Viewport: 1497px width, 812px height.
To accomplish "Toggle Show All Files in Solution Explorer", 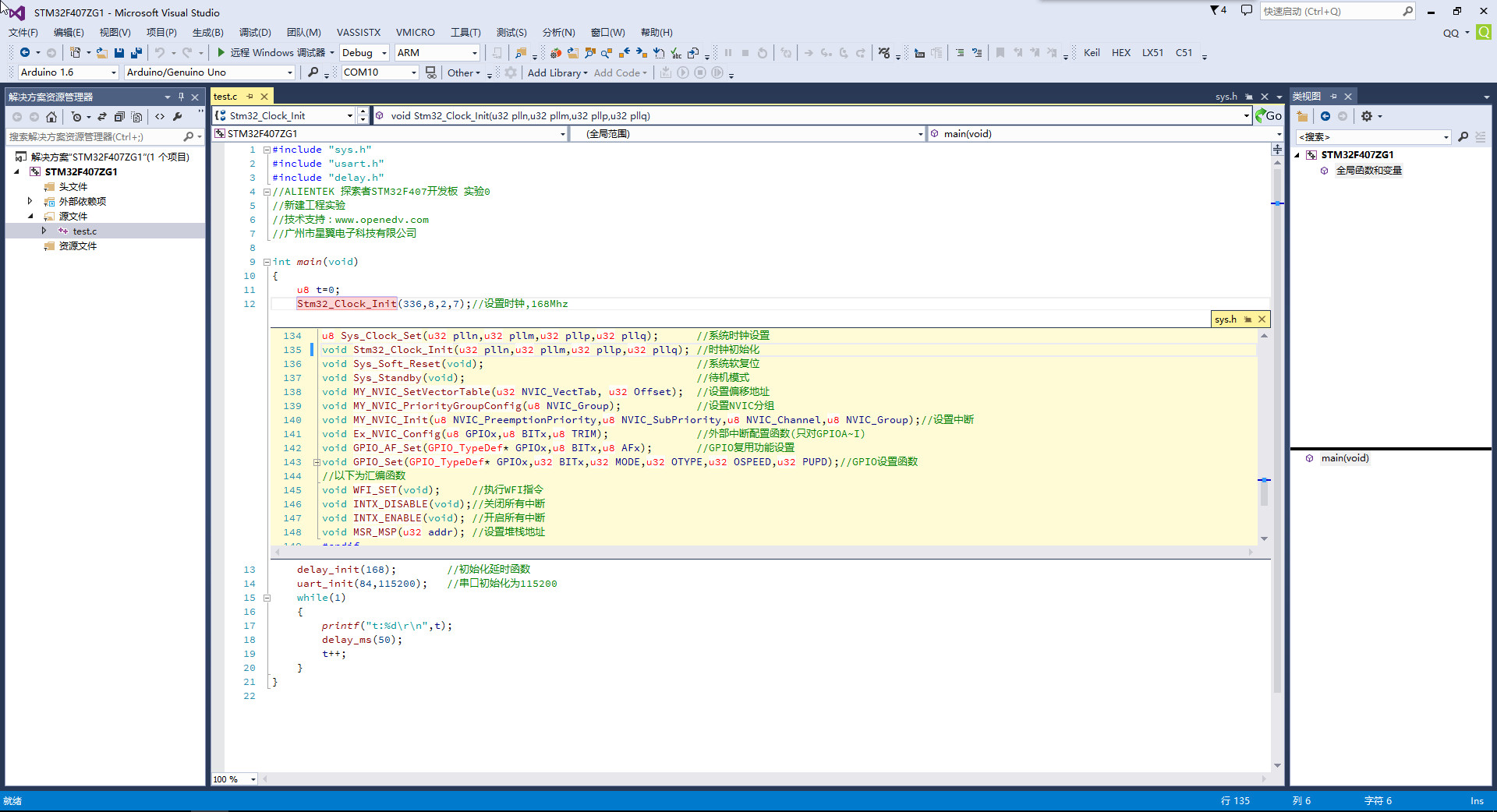I will tap(136, 117).
